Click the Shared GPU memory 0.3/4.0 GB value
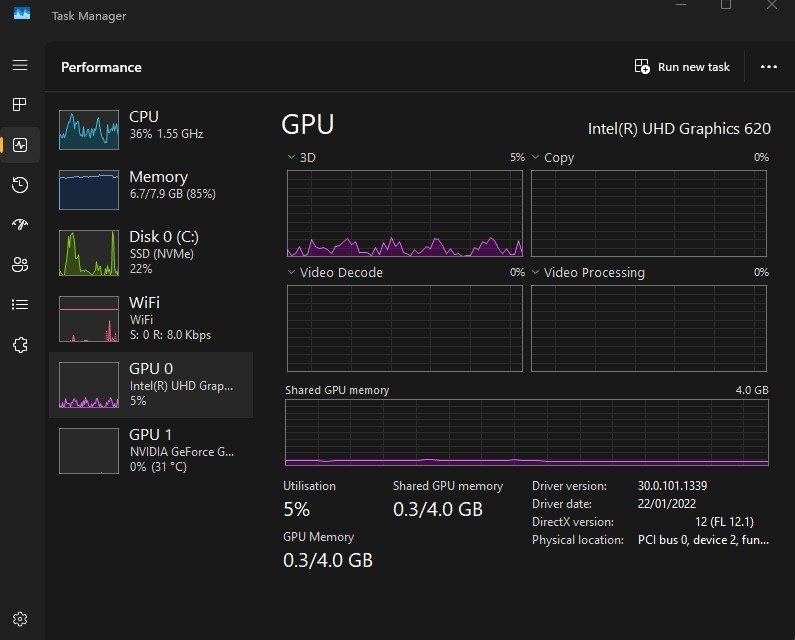 pyautogui.click(x=438, y=509)
